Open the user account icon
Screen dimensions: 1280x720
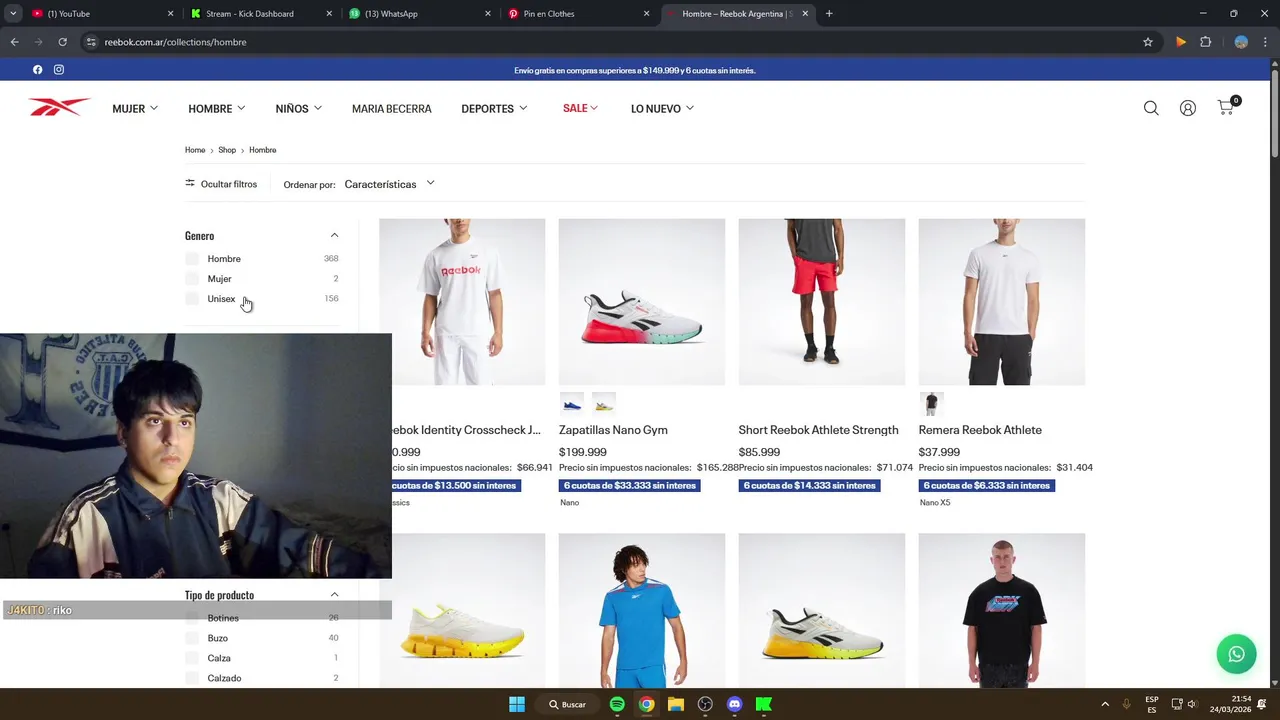[1188, 108]
